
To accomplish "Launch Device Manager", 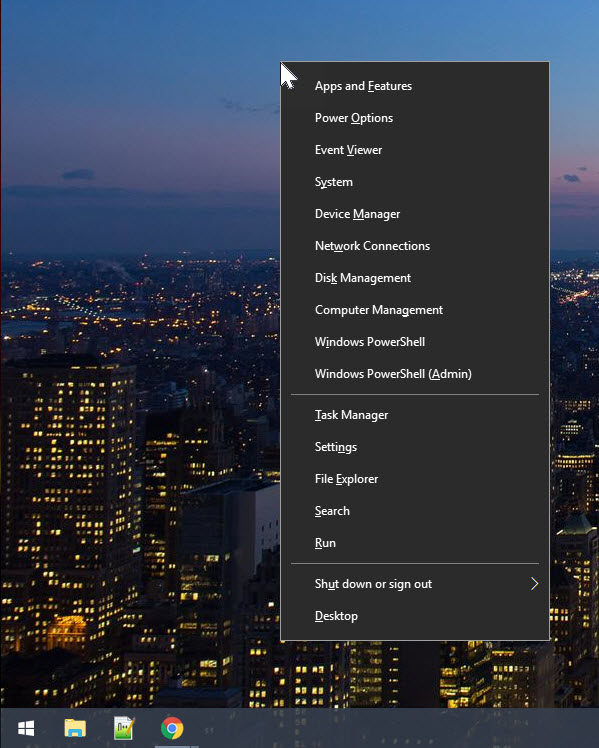I will click(415, 214).
